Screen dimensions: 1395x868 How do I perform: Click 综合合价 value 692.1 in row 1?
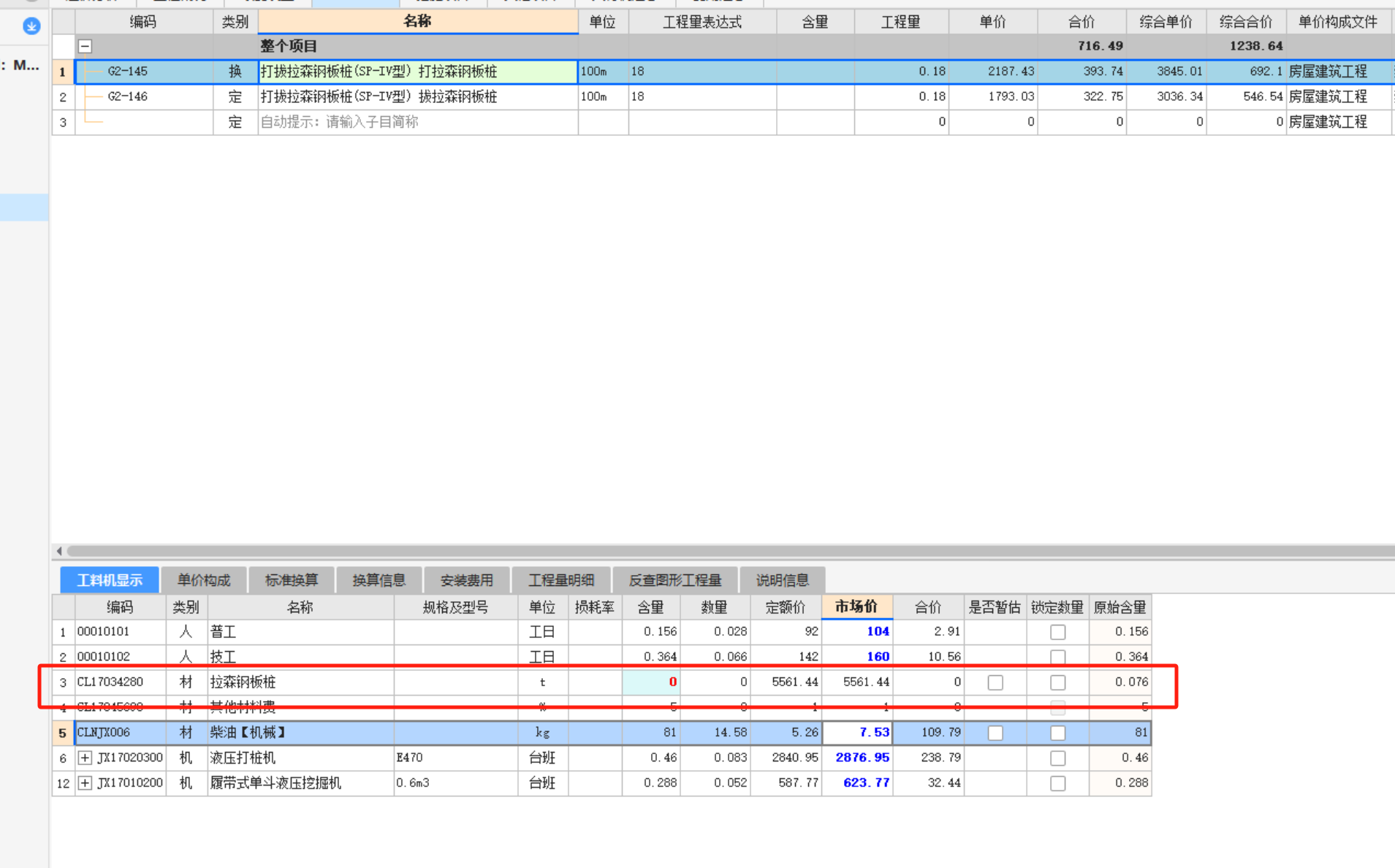coord(1246,72)
